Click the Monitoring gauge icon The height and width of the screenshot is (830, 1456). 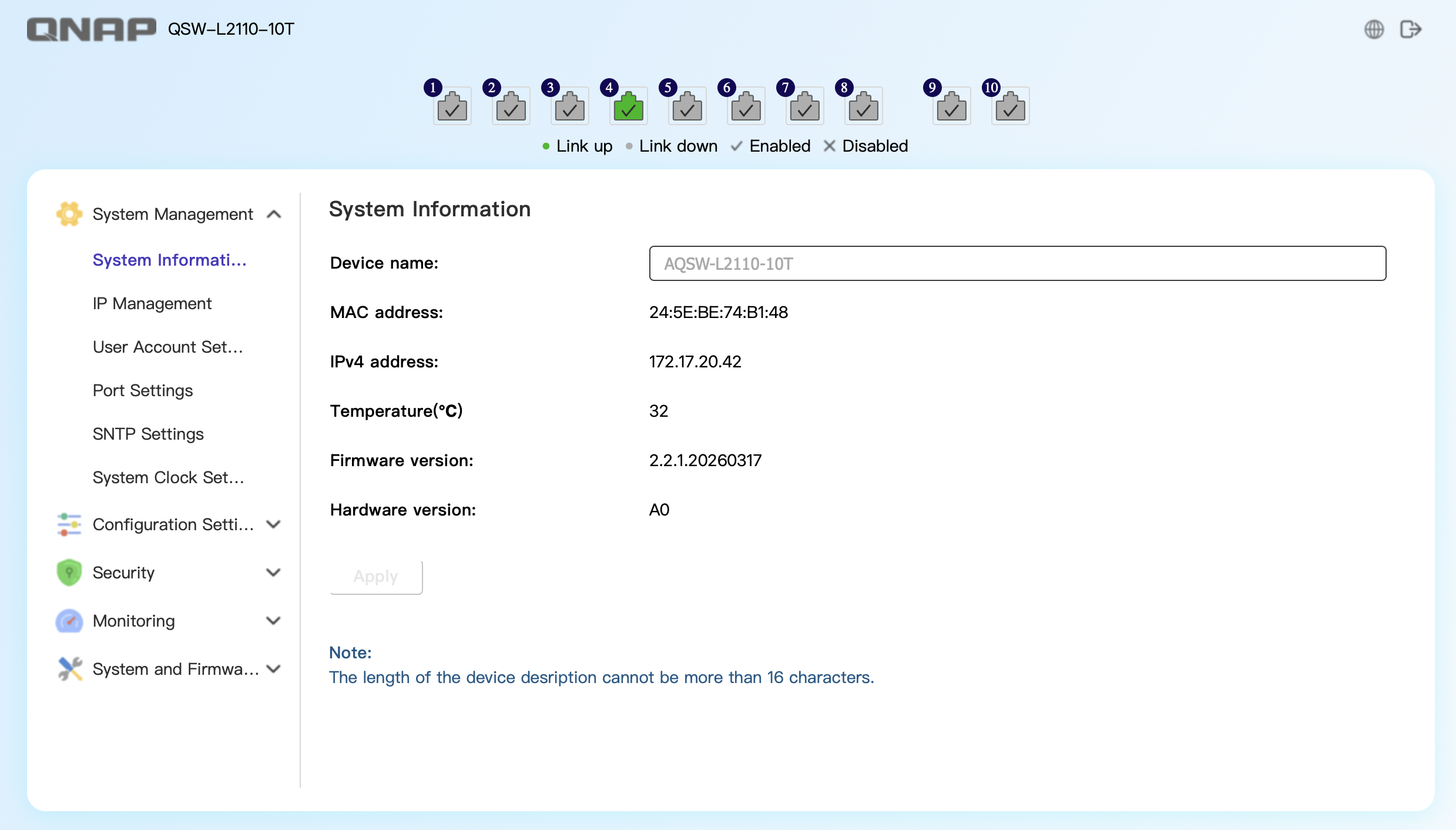[x=69, y=620]
